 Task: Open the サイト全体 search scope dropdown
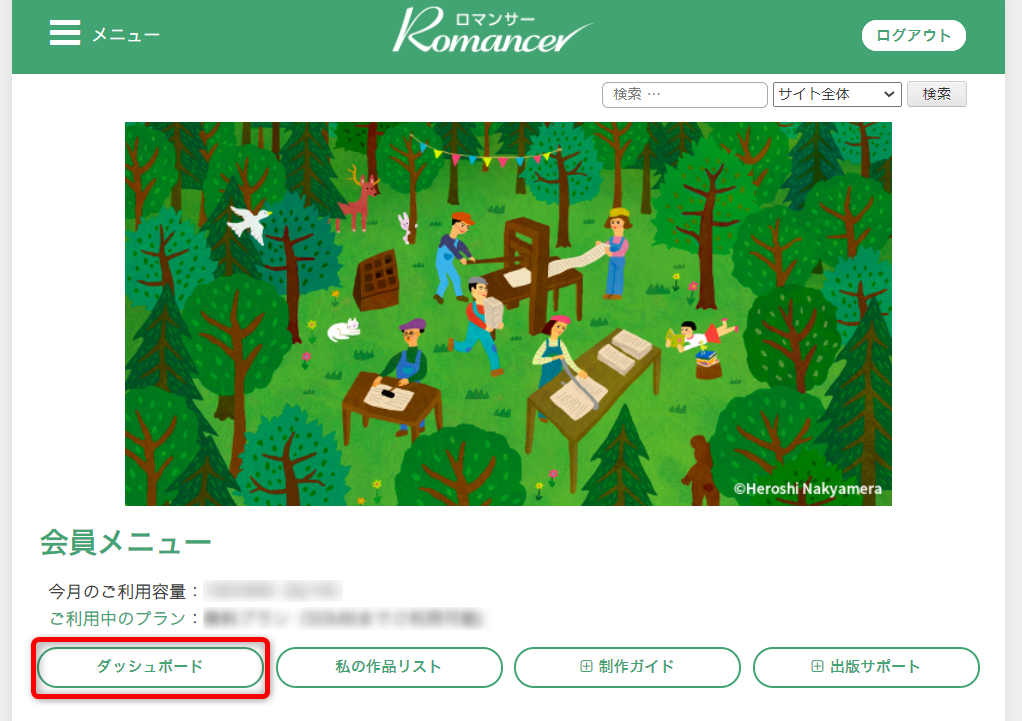coord(837,94)
